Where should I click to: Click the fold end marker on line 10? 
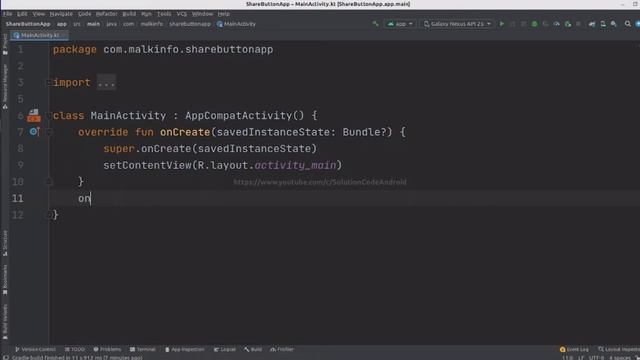point(48,182)
